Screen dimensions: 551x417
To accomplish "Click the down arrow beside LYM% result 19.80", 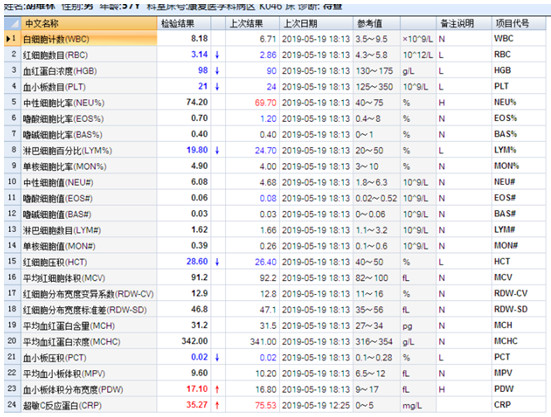I will pyautogui.click(x=217, y=150).
